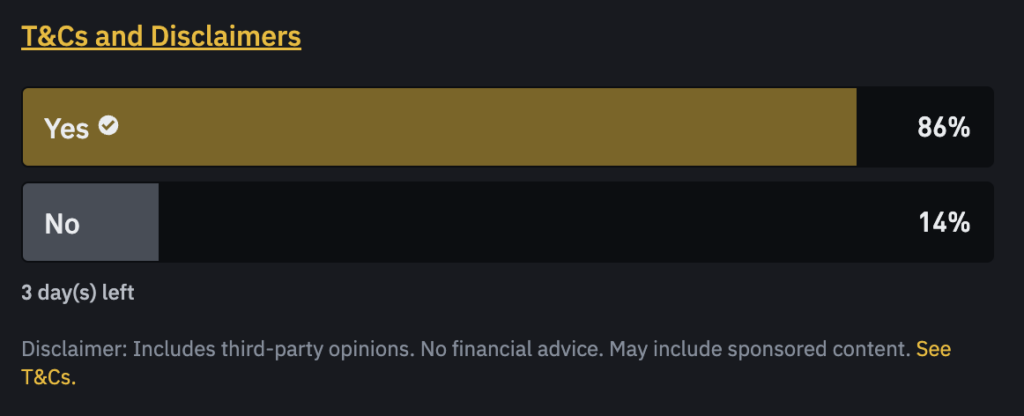
Task: Click the middle of the No poll bar
Action: point(508,222)
